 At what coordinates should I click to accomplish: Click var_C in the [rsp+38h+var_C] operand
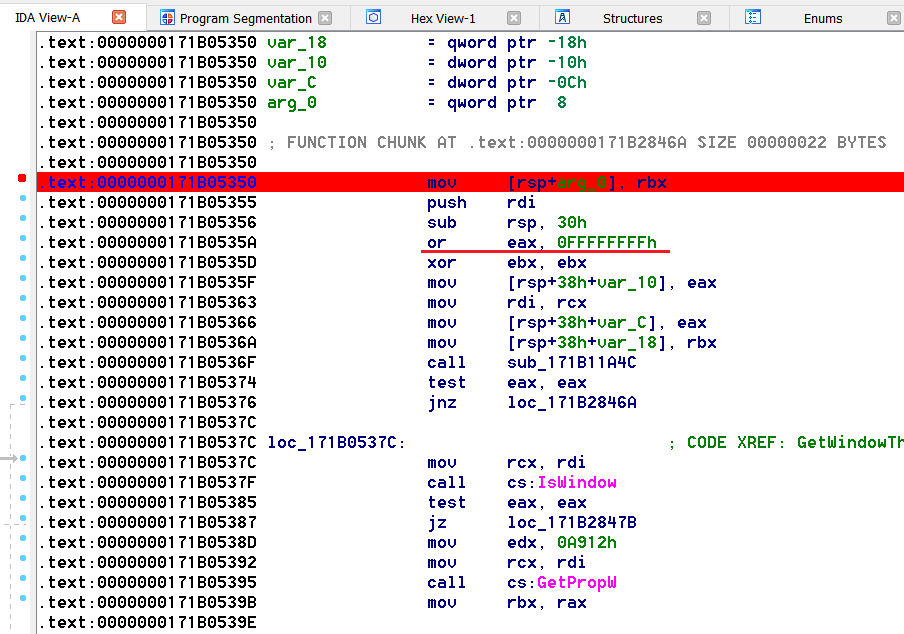pyautogui.click(x=622, y=322)
